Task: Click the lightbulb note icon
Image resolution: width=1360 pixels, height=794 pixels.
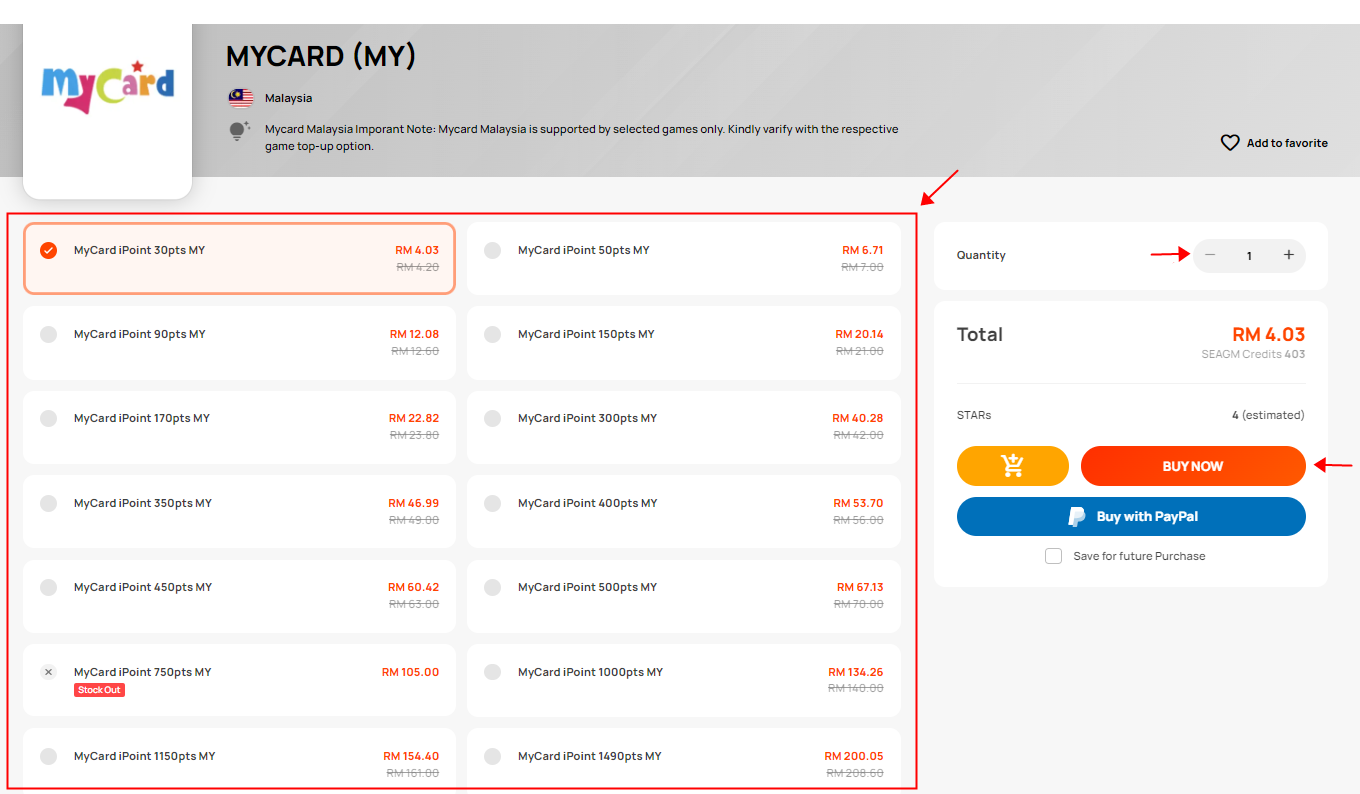Action: coord(238,131)
